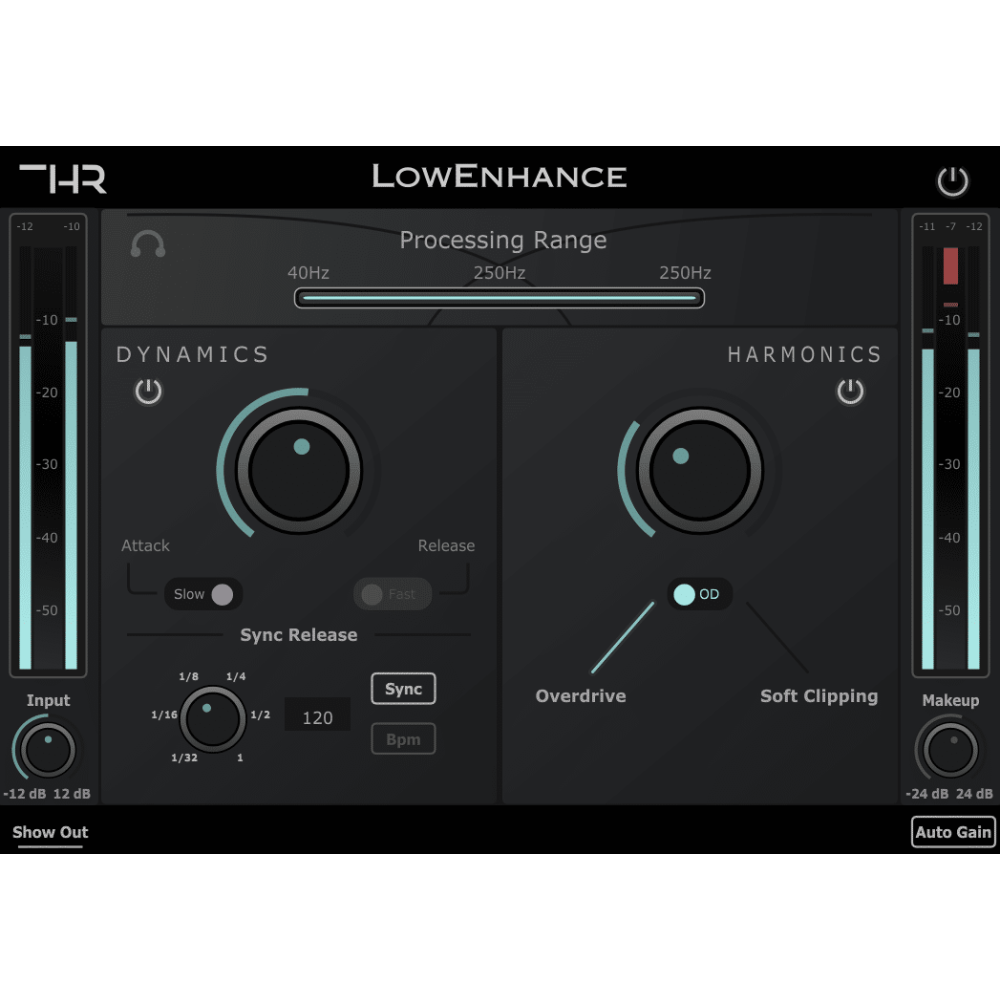The image size is (1000, 1000).
Task: Click the Processing Range slider bar
Action: (x=499, y=298)
